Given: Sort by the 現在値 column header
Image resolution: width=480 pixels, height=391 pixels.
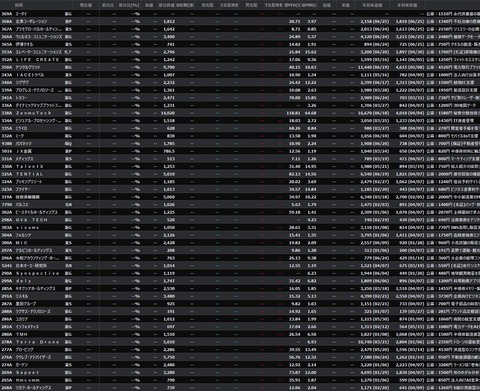Looking at the screenshot, I should tap(86, 5).
